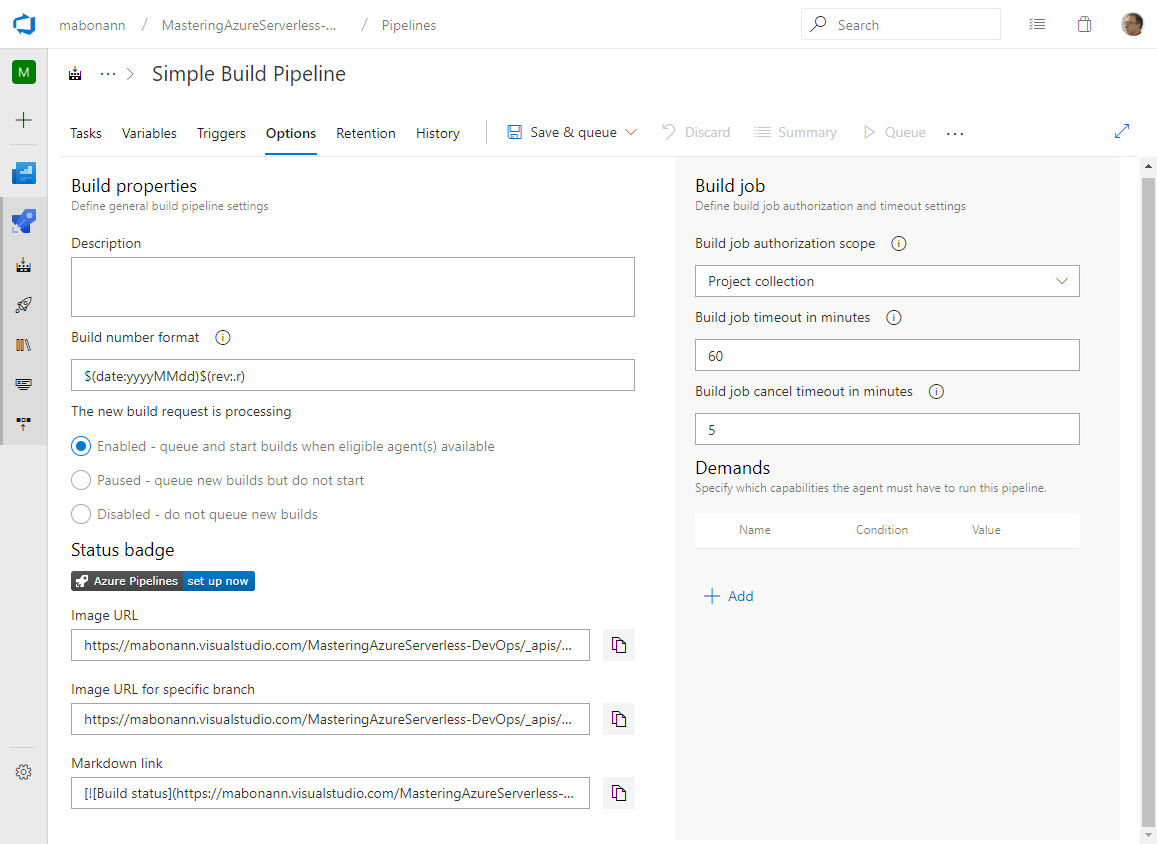Click the build pipeline icon beside breadcrumb
Screen dimensions: 1157x844
point(75,74)
